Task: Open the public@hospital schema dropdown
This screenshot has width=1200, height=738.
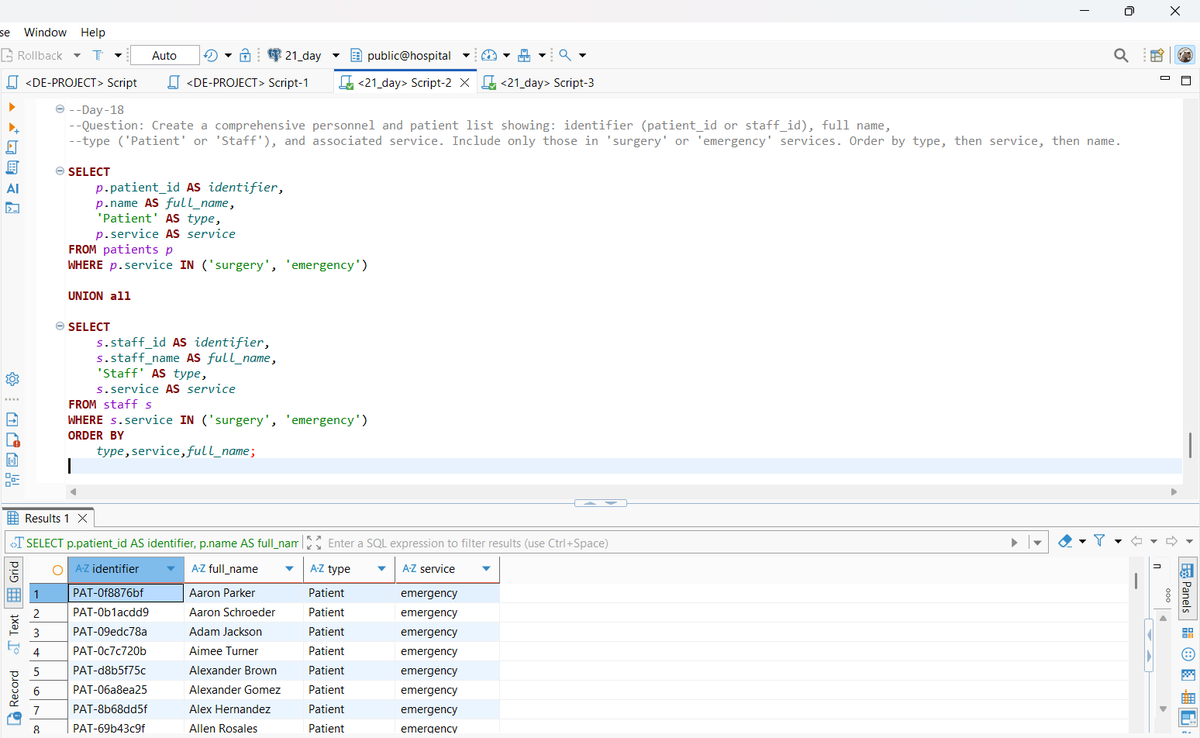Action: (x=466, y=55)
